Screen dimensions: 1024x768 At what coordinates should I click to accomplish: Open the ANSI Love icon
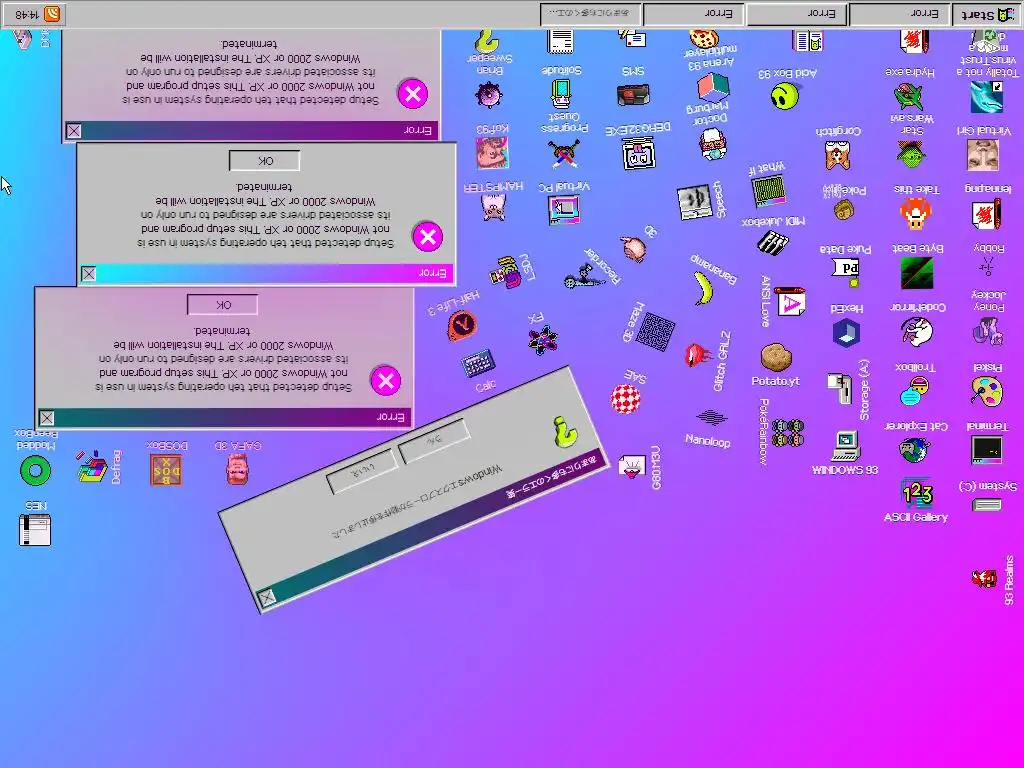click(x=790, y=302)
